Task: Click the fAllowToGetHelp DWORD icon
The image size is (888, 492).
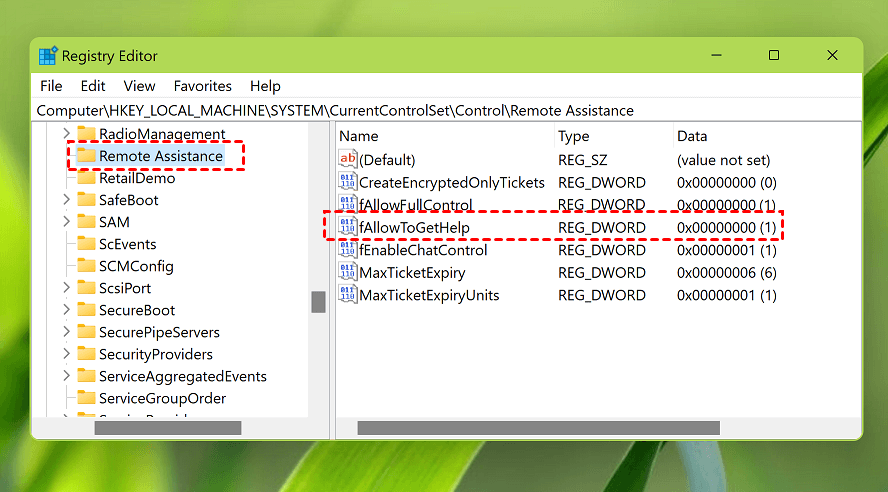Action: [348, 228]
